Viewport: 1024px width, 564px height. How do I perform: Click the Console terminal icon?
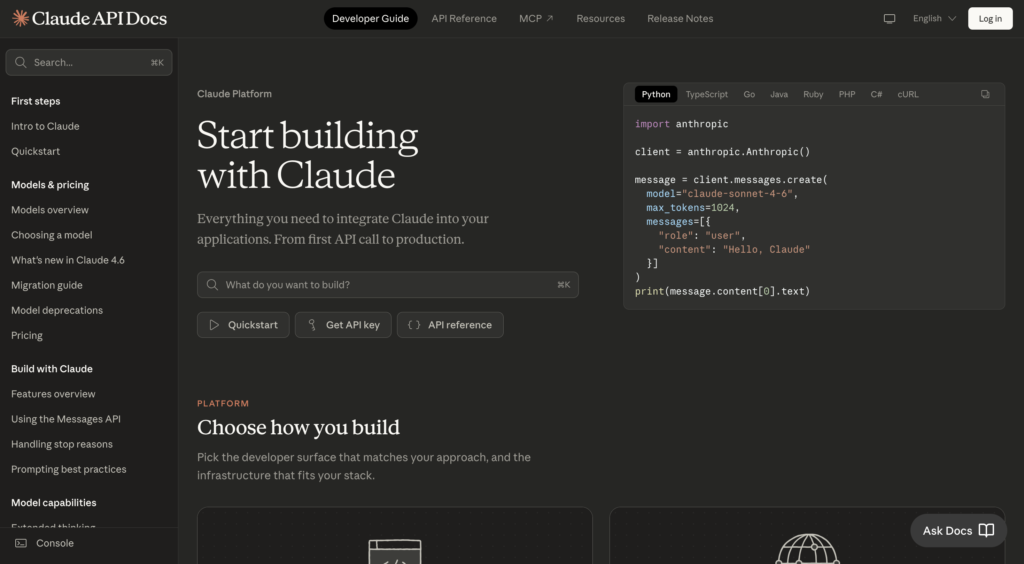pos(21,543)
